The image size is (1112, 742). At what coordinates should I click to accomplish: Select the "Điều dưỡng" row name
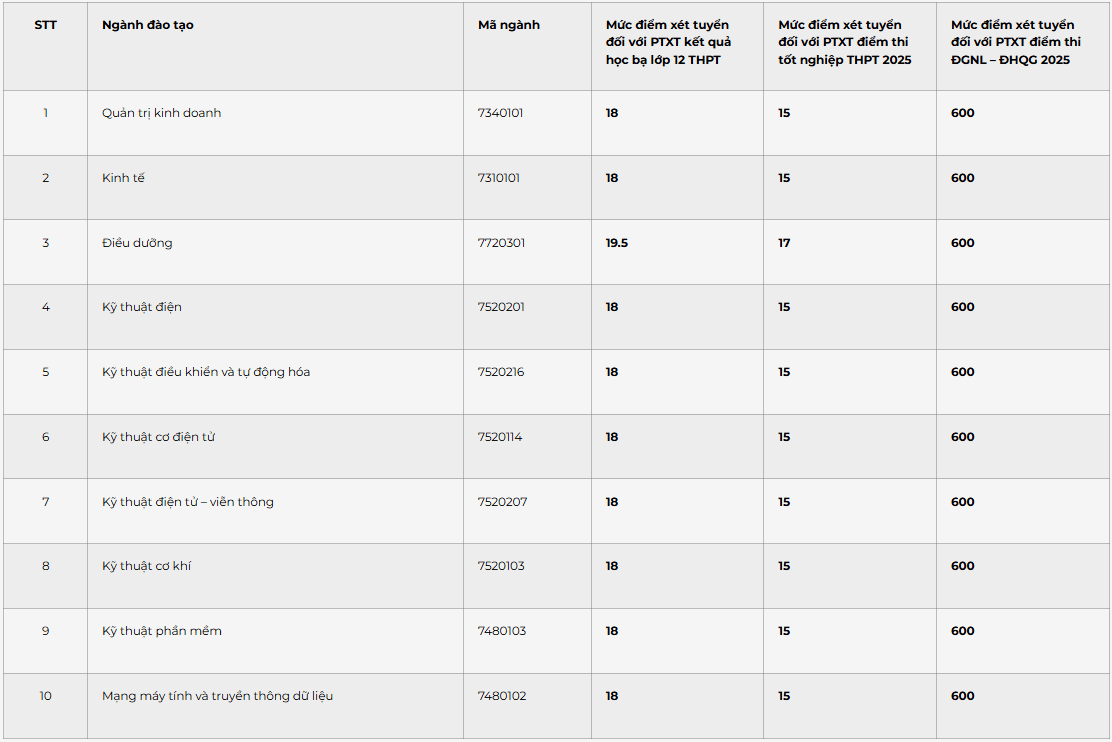coord(137,243)
